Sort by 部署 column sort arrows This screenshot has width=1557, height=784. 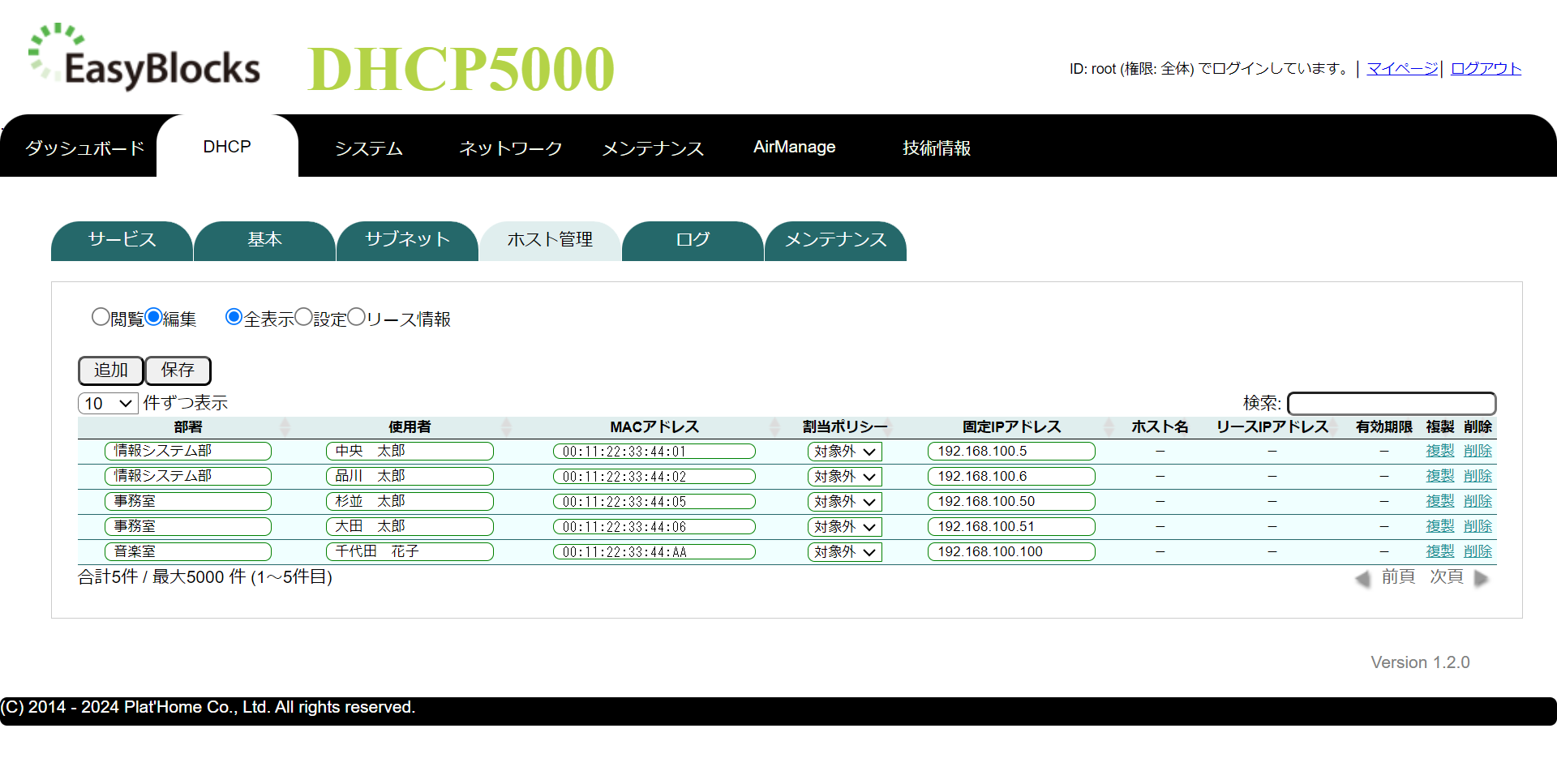(285, 426)
